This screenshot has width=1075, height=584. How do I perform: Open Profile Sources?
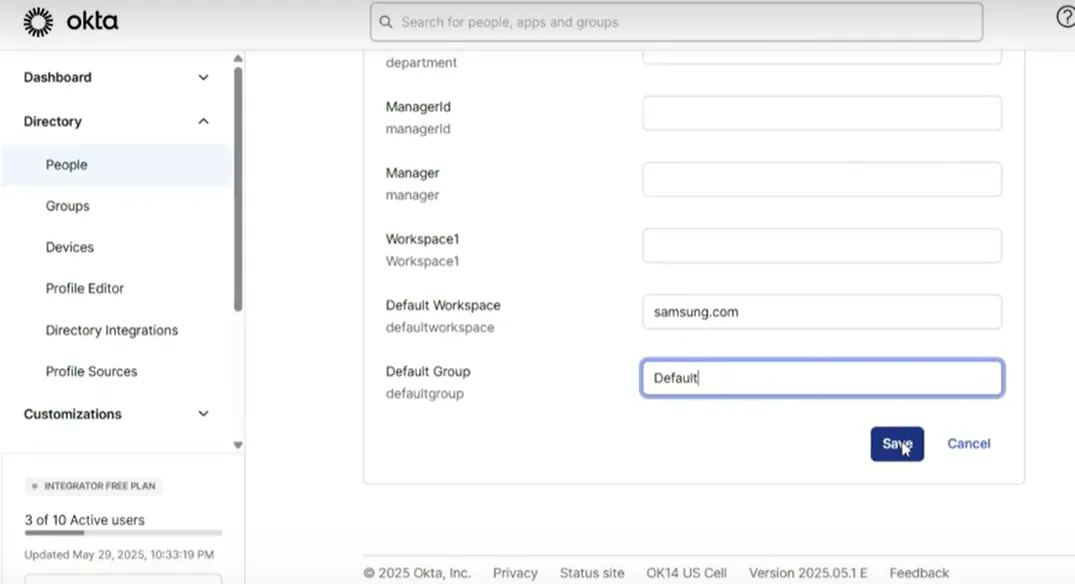click(91, 371)
